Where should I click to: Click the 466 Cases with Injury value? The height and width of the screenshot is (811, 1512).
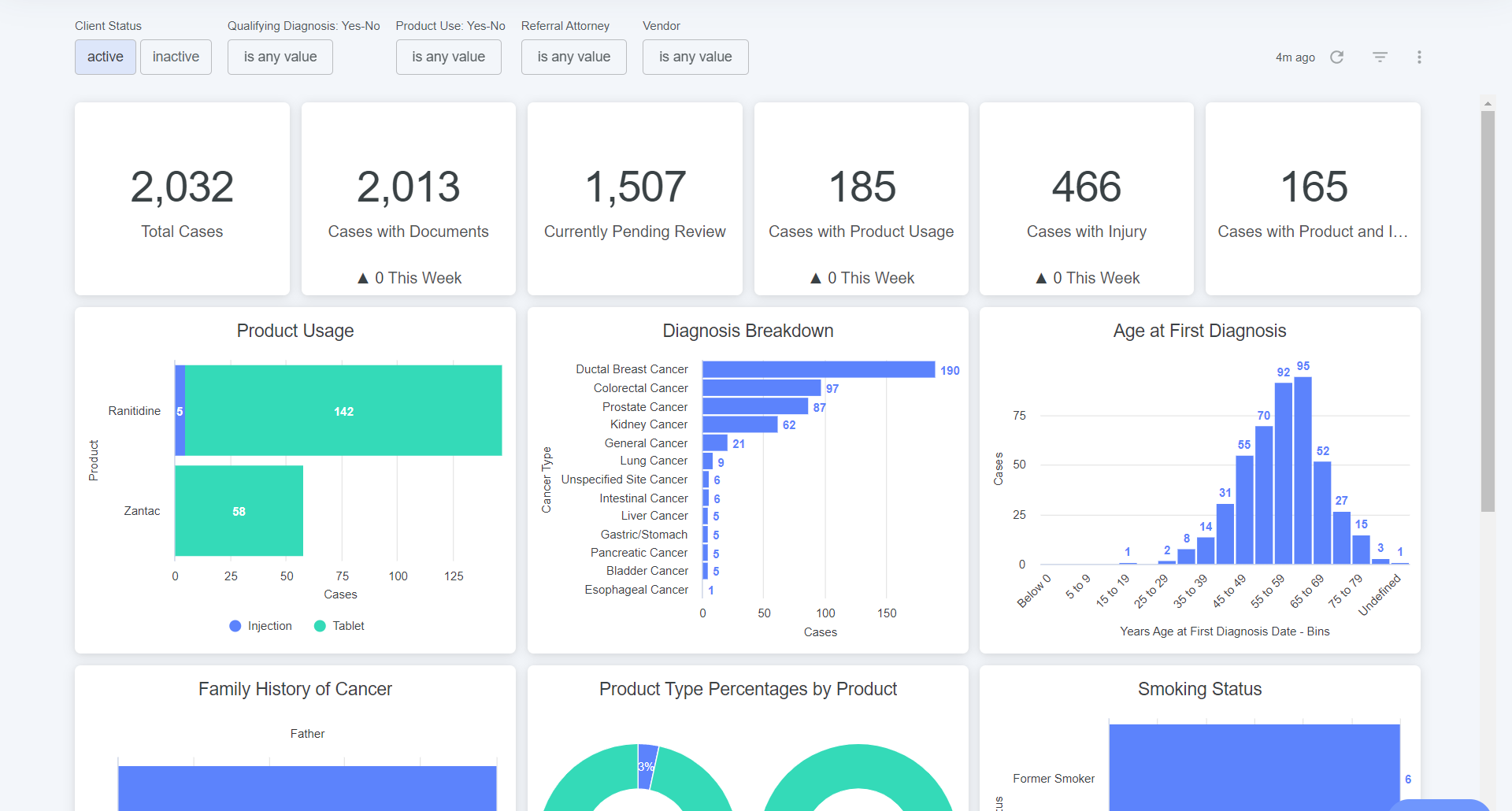[x=1087, y=187]
